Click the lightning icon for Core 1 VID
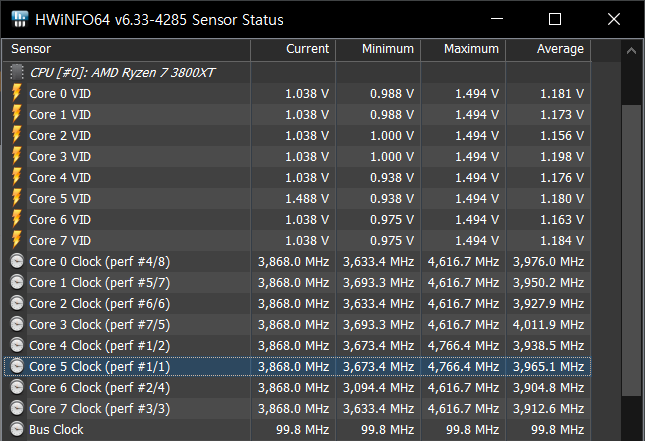645x441 pixels. pyautogui.click(x=16, y=114)
